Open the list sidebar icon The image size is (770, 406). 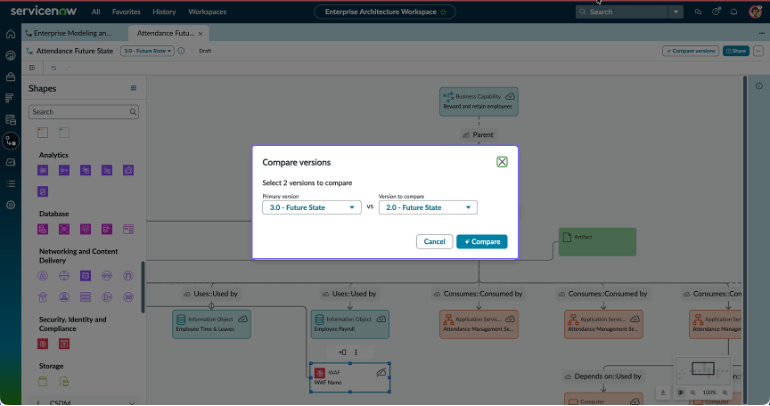point(10,184)
